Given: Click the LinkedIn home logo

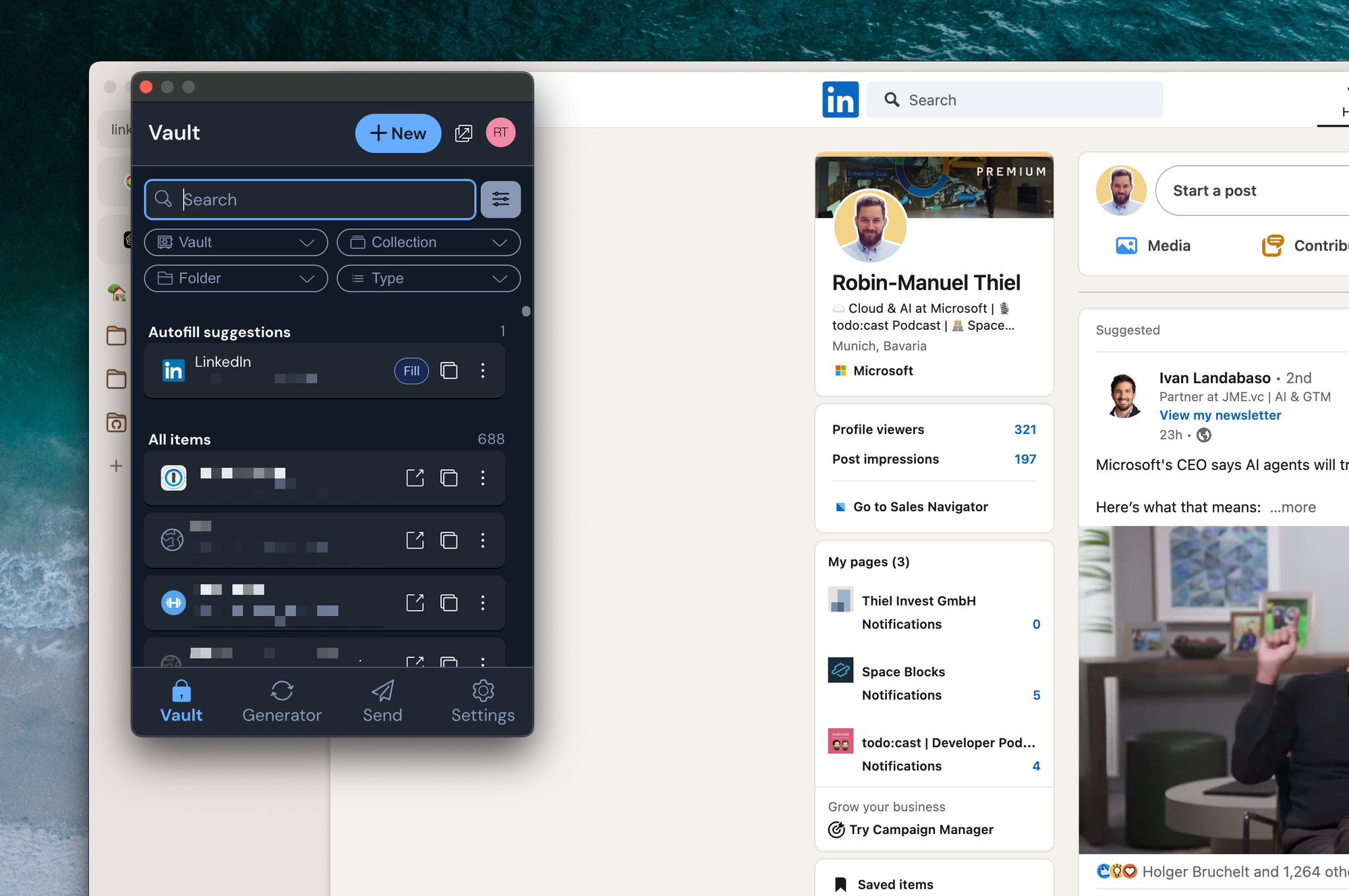Looking at the screenshot, I should coord(840,100).
